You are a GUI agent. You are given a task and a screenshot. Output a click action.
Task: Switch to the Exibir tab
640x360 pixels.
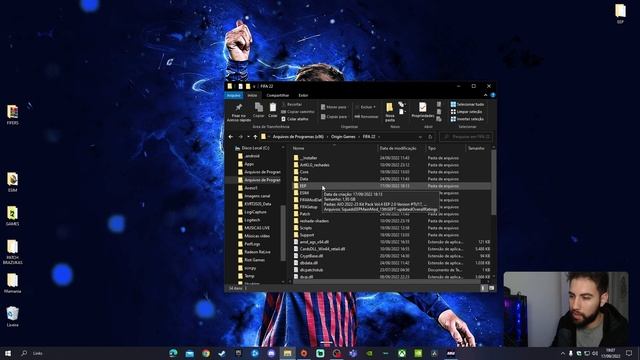click(303, 95)
